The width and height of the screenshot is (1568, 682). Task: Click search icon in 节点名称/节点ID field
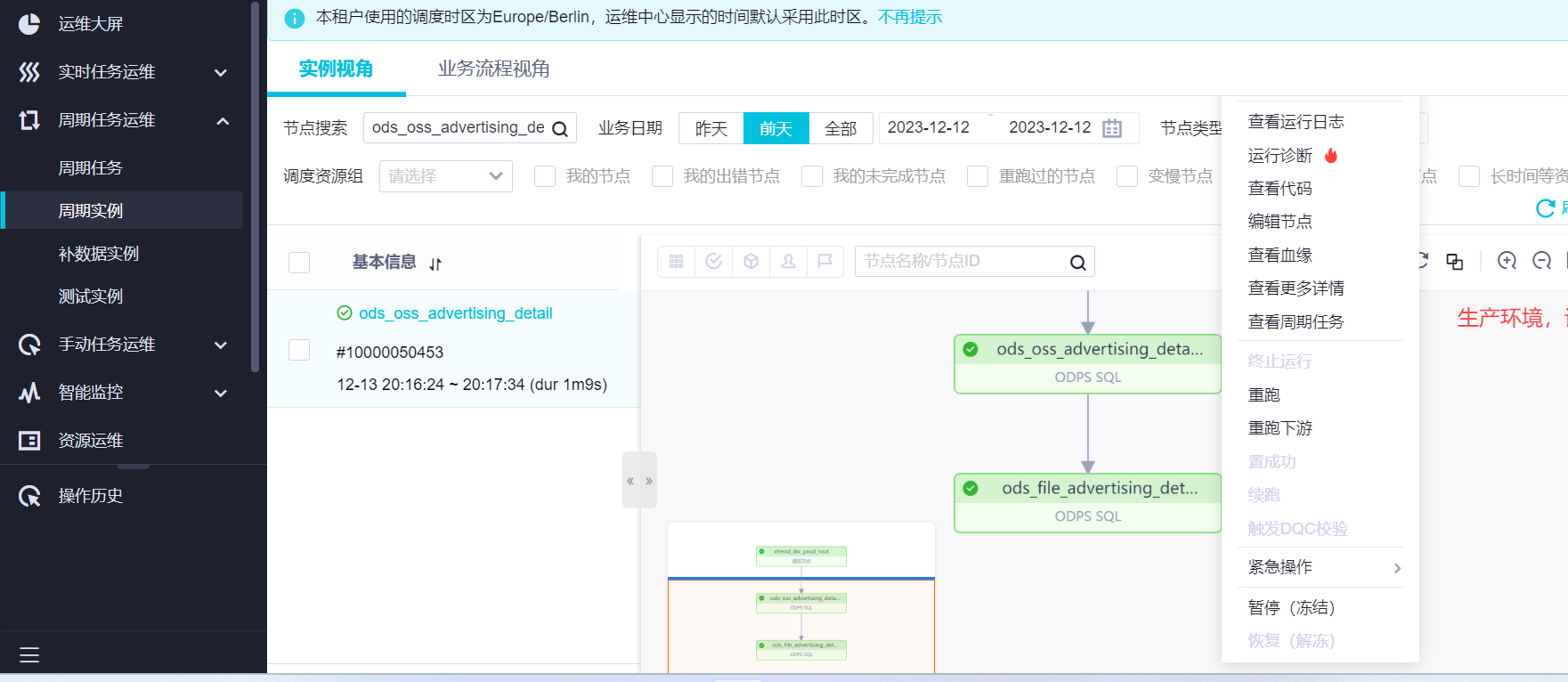(x=1077, y=263)
